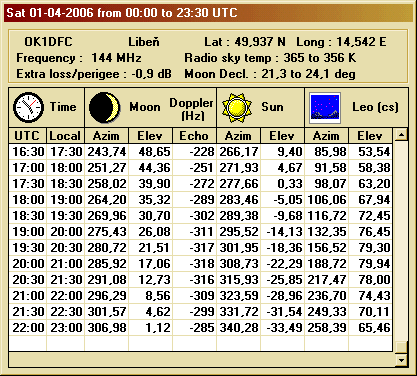Image resolution: width=417 pixels, height=376 pixels.
Task: Click Sun azimuth 283,46 cell
Action: tap(239, 200)
